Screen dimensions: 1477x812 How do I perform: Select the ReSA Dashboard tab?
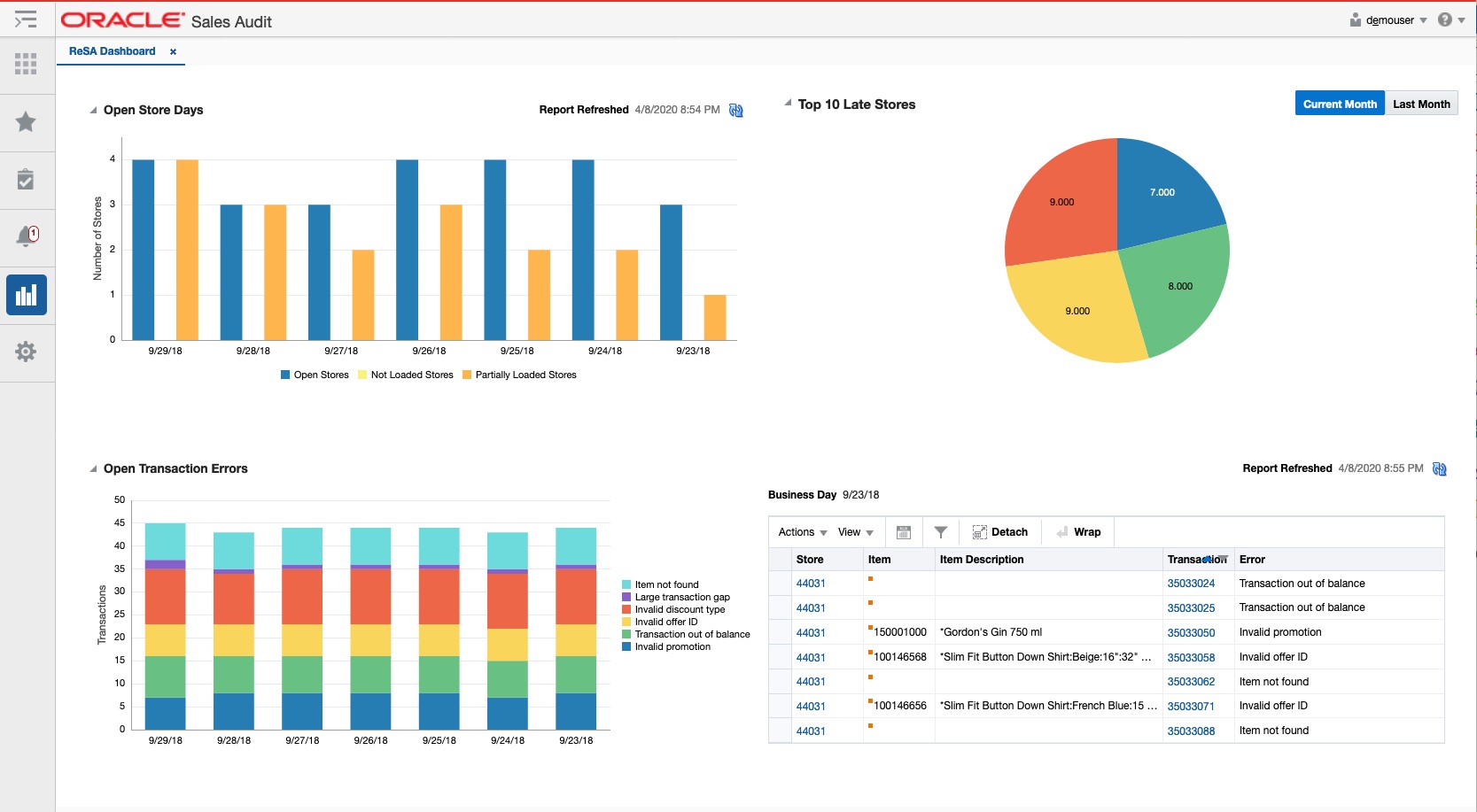(113, 51)
